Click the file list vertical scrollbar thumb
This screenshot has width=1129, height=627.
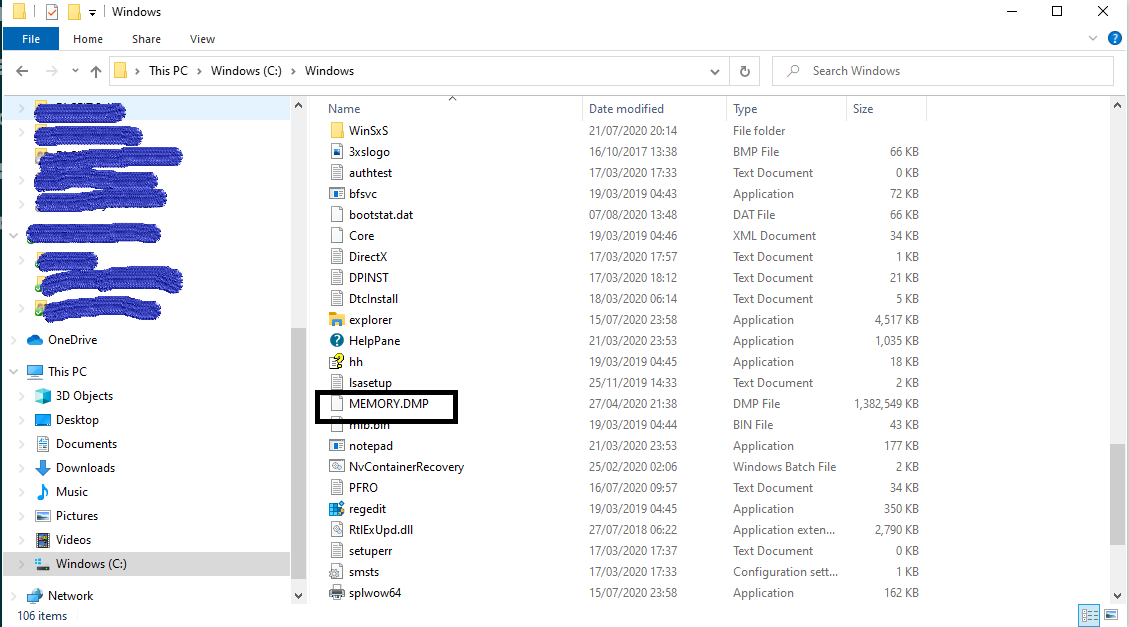click(x=1117, y=495)
